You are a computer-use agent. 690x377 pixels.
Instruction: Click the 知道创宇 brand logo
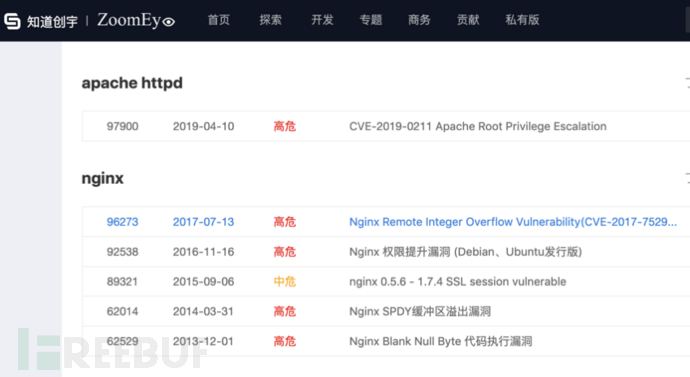pos(40,21)
